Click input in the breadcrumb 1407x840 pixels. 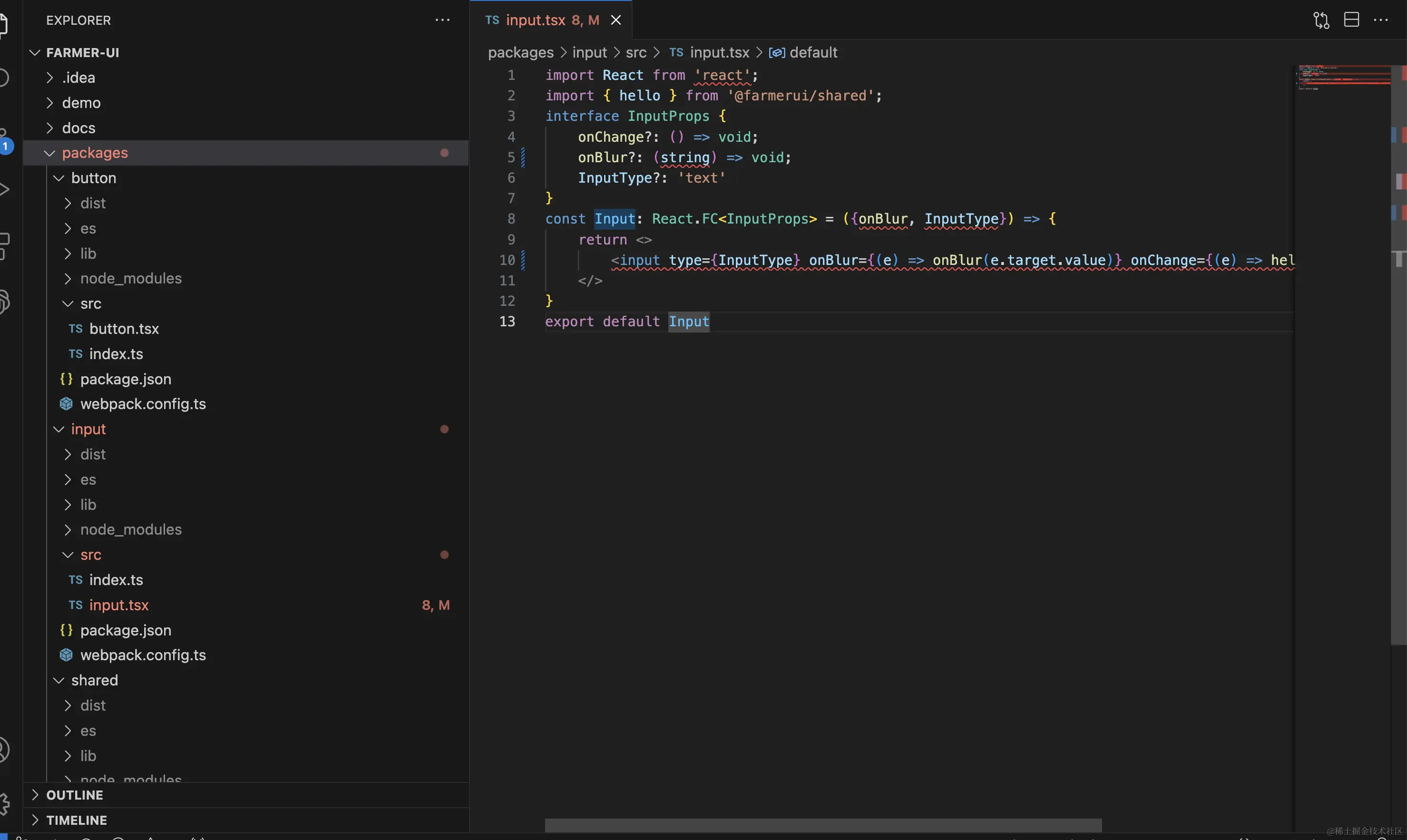(589, 53)
